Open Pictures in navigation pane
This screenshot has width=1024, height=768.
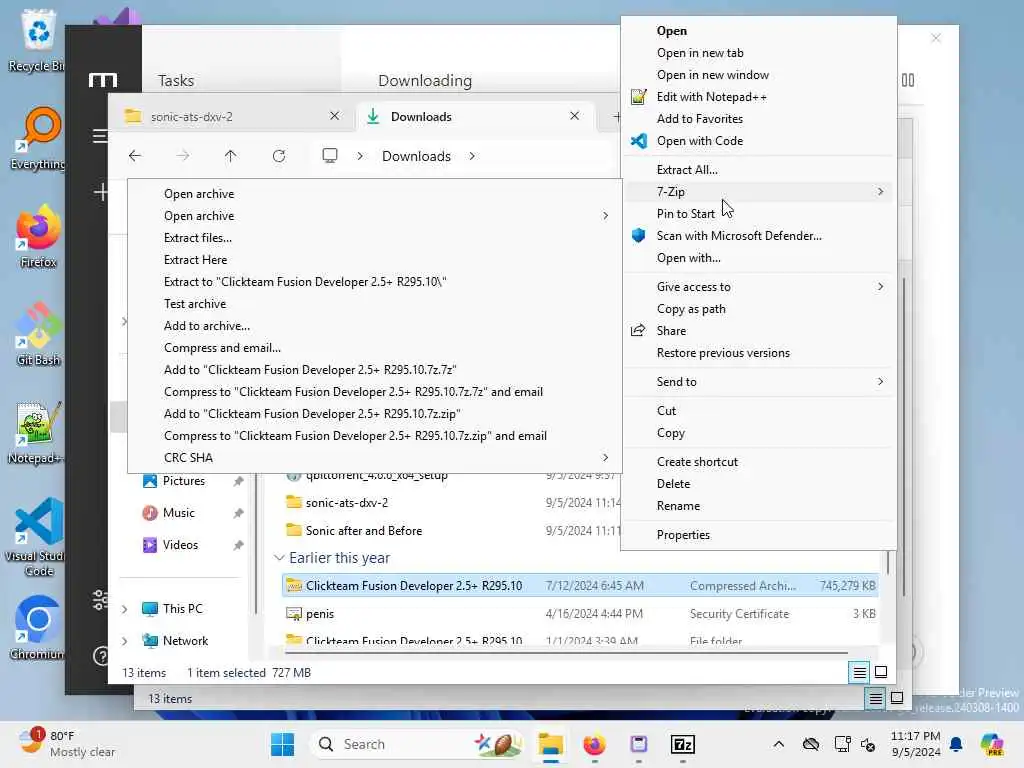tap(184, 481)
